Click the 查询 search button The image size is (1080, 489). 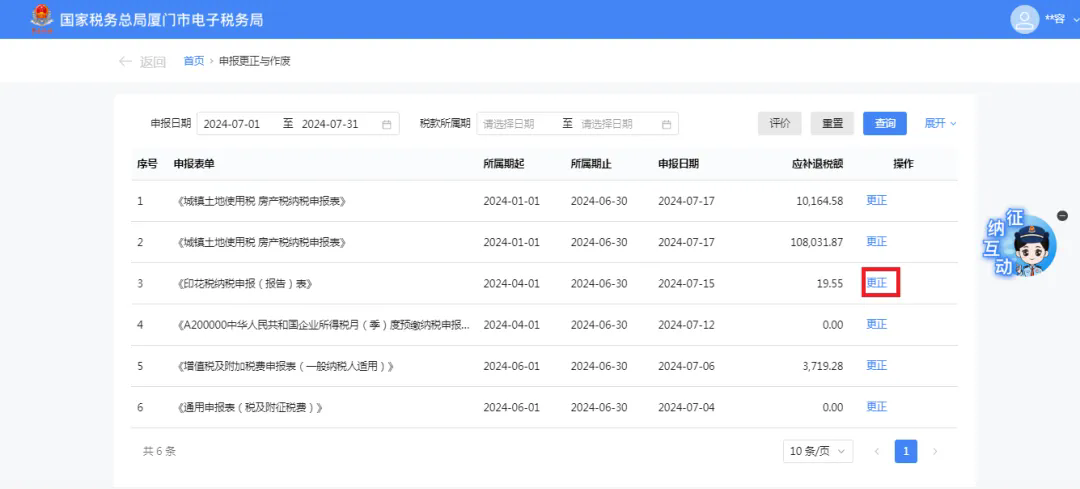coord(885,124)
